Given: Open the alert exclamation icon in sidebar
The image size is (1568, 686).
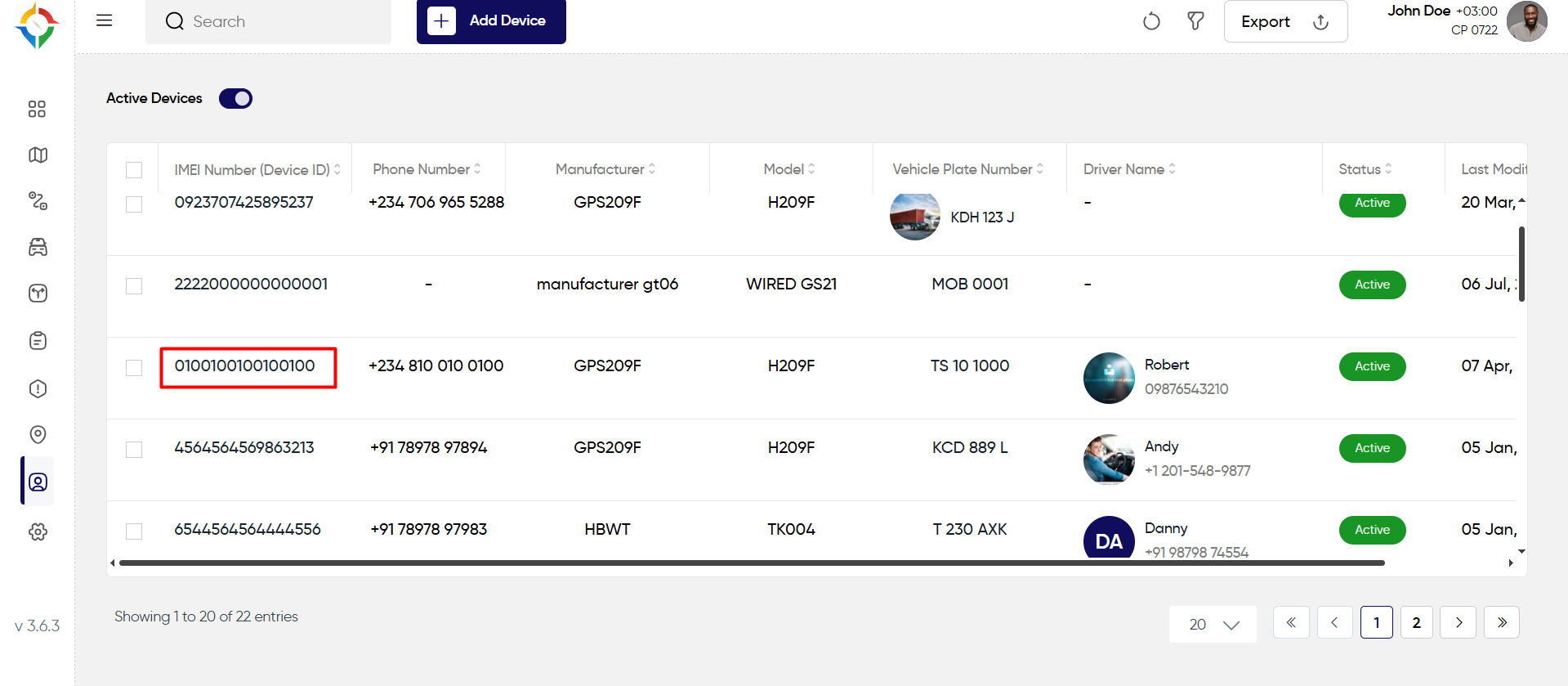Looking at the screenshot, I should coord(38,388).
